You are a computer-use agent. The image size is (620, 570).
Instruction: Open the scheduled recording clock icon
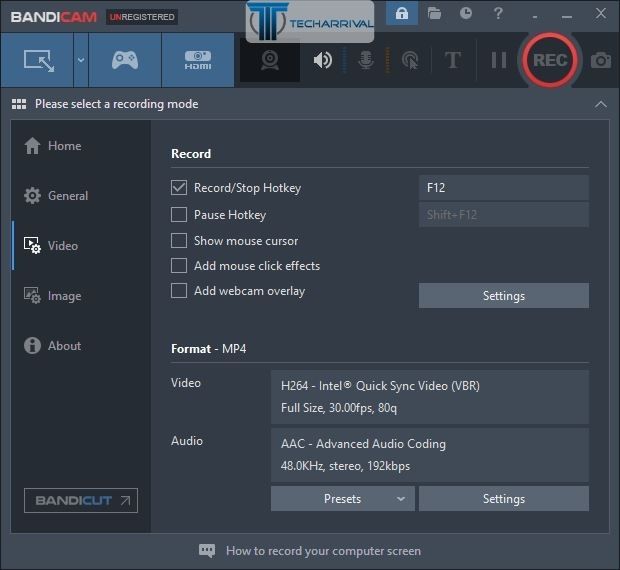click(466, 13)
